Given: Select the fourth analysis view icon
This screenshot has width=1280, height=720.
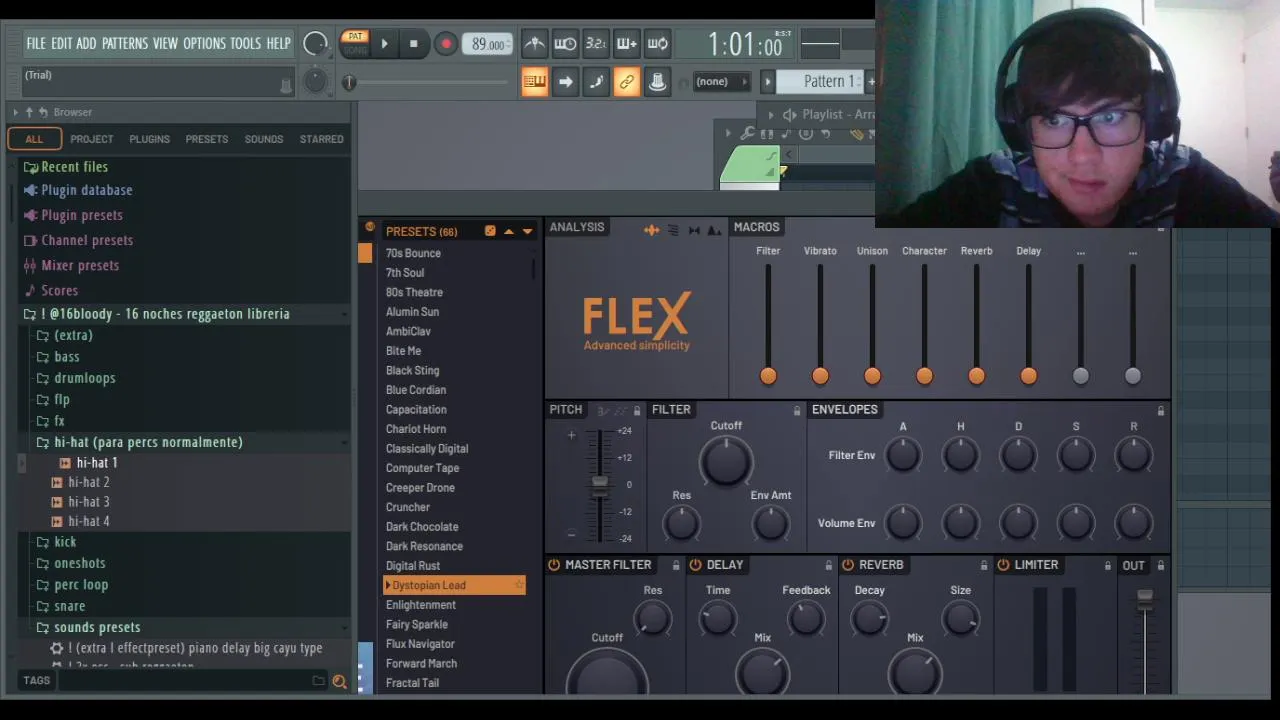Looking at the screenshot, I should point(714,231).
